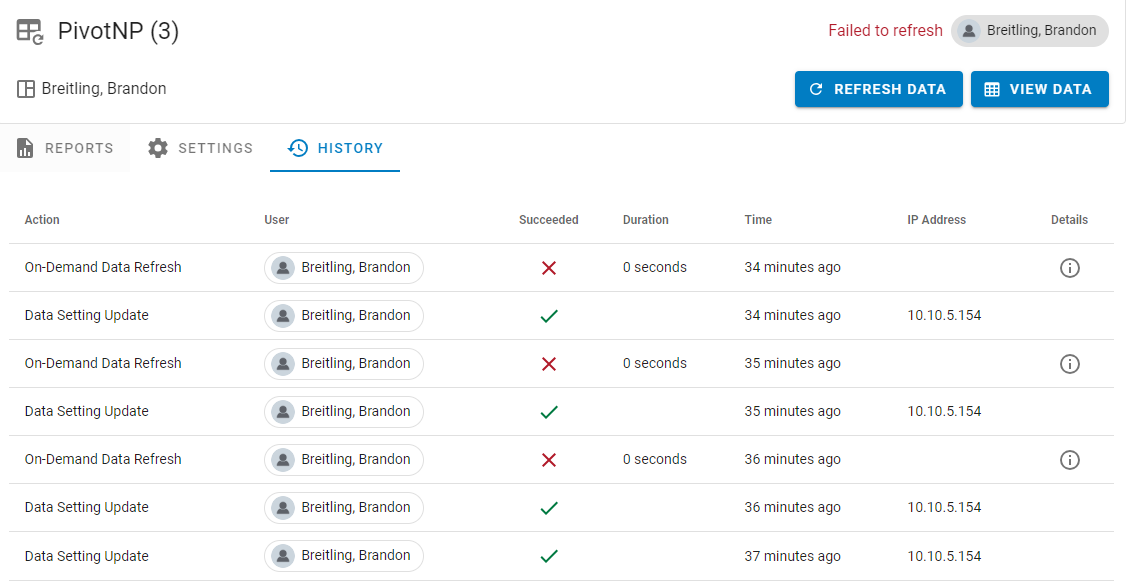Click green checkmark in 37 minutes ago row
Viewport: 1127px width, 584px height.
pyautogui.click(x=548, y=556)
